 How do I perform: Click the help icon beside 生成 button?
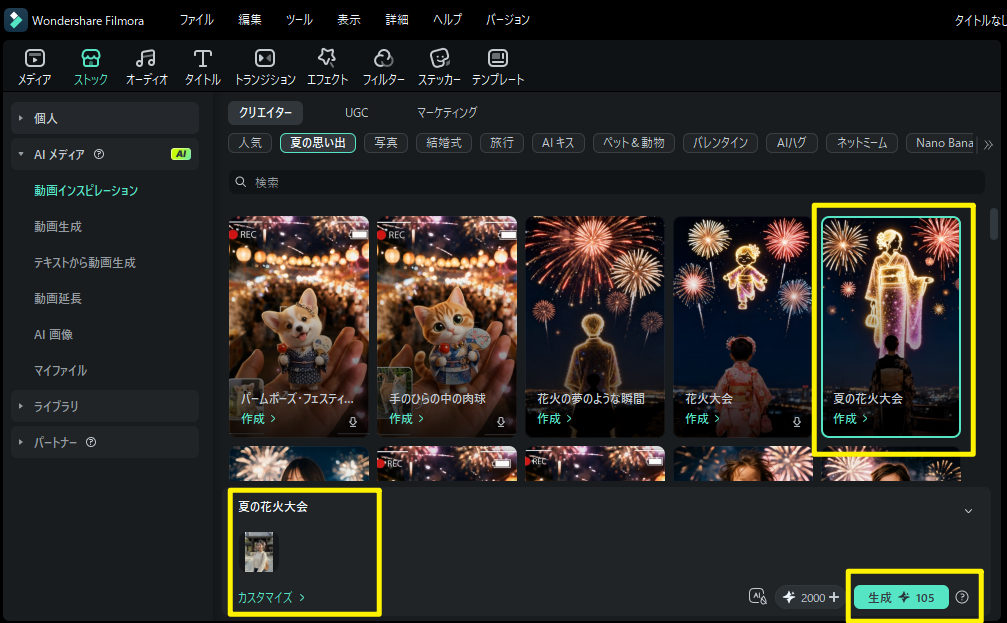coord(961,597)
